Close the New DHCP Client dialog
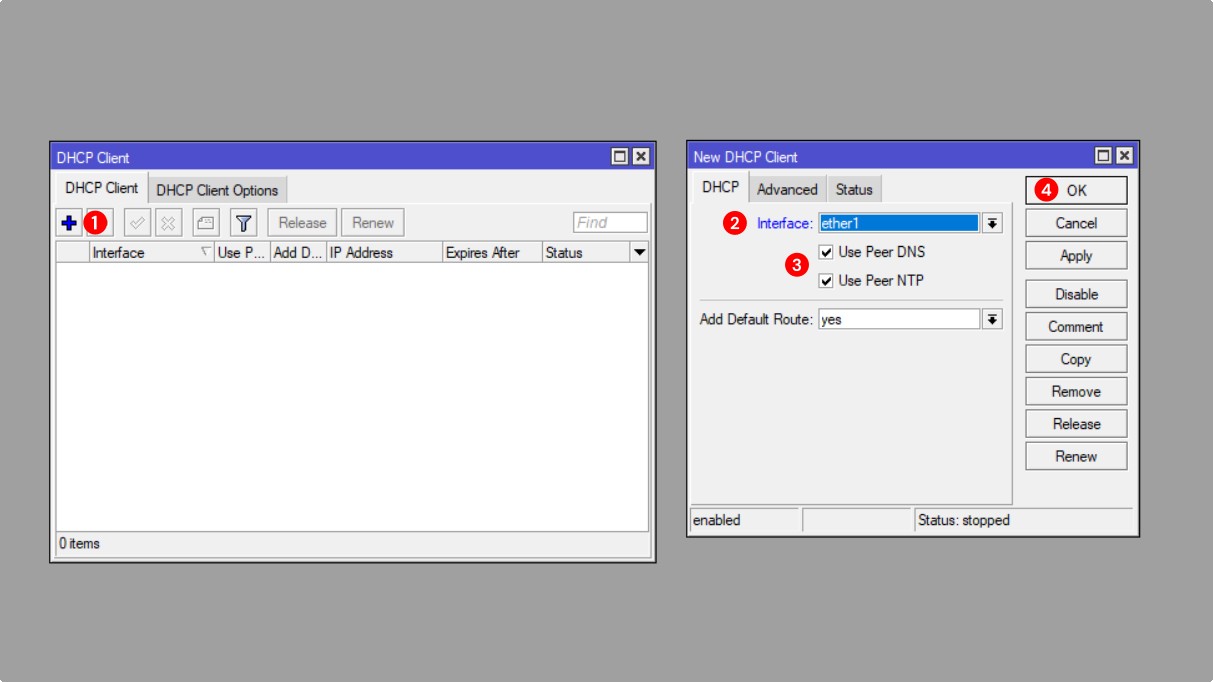Screen dimensions: 1213x682 [x=1124, y=156]
